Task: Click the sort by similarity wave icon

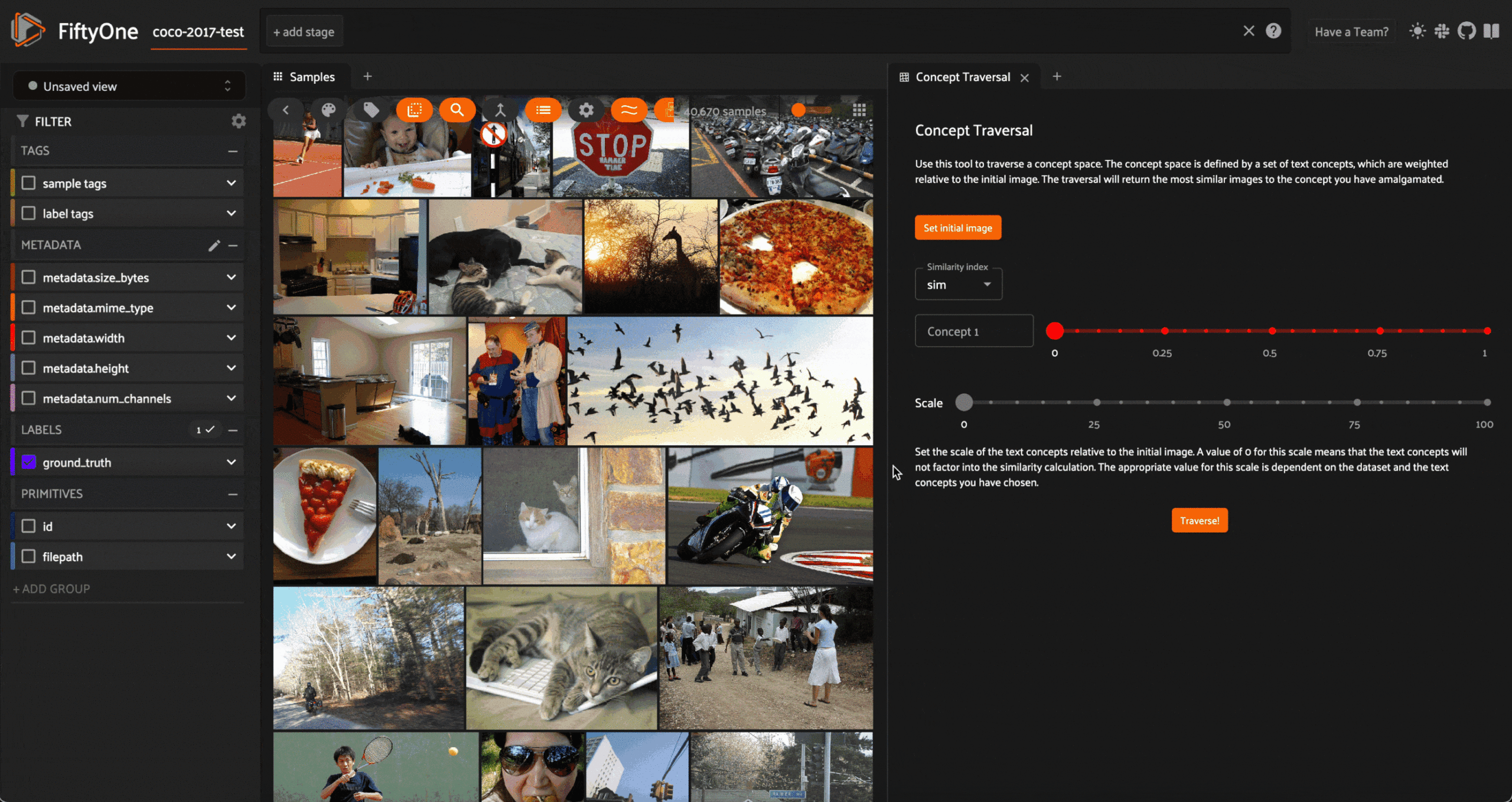Action: [629, 110]
